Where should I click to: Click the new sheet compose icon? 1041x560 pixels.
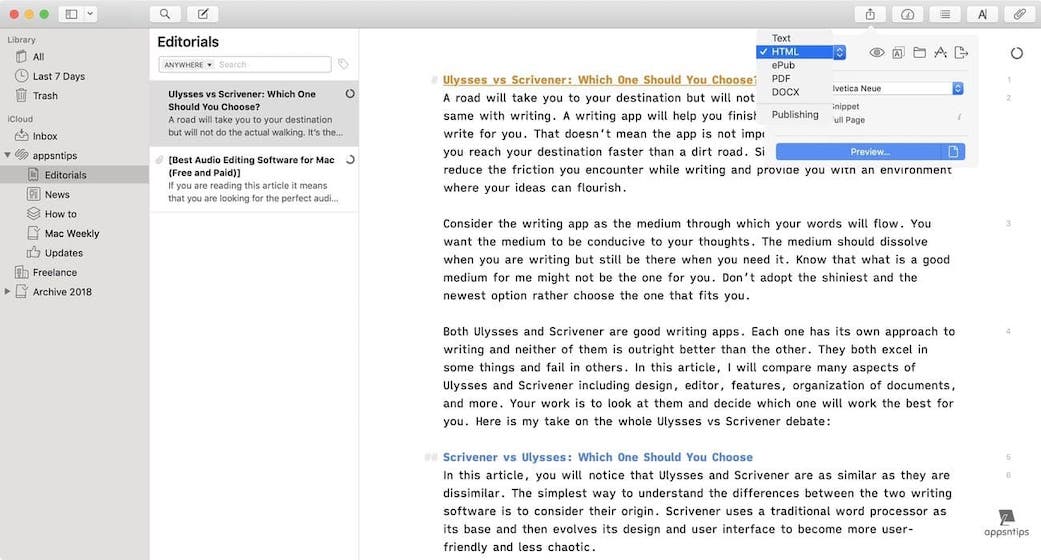pos(202,14)
